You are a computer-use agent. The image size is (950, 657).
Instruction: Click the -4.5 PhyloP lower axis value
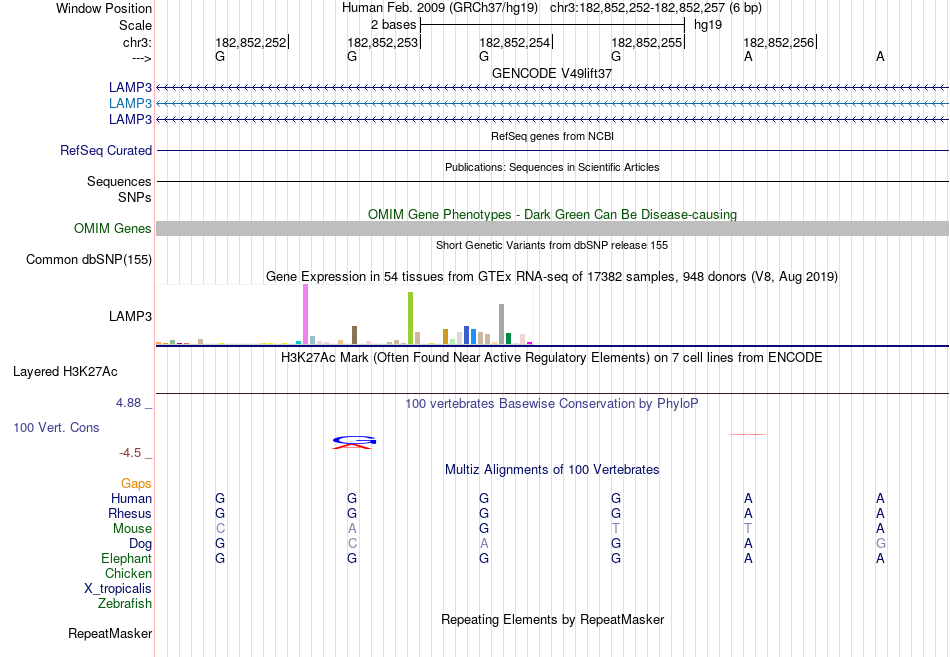130,453
